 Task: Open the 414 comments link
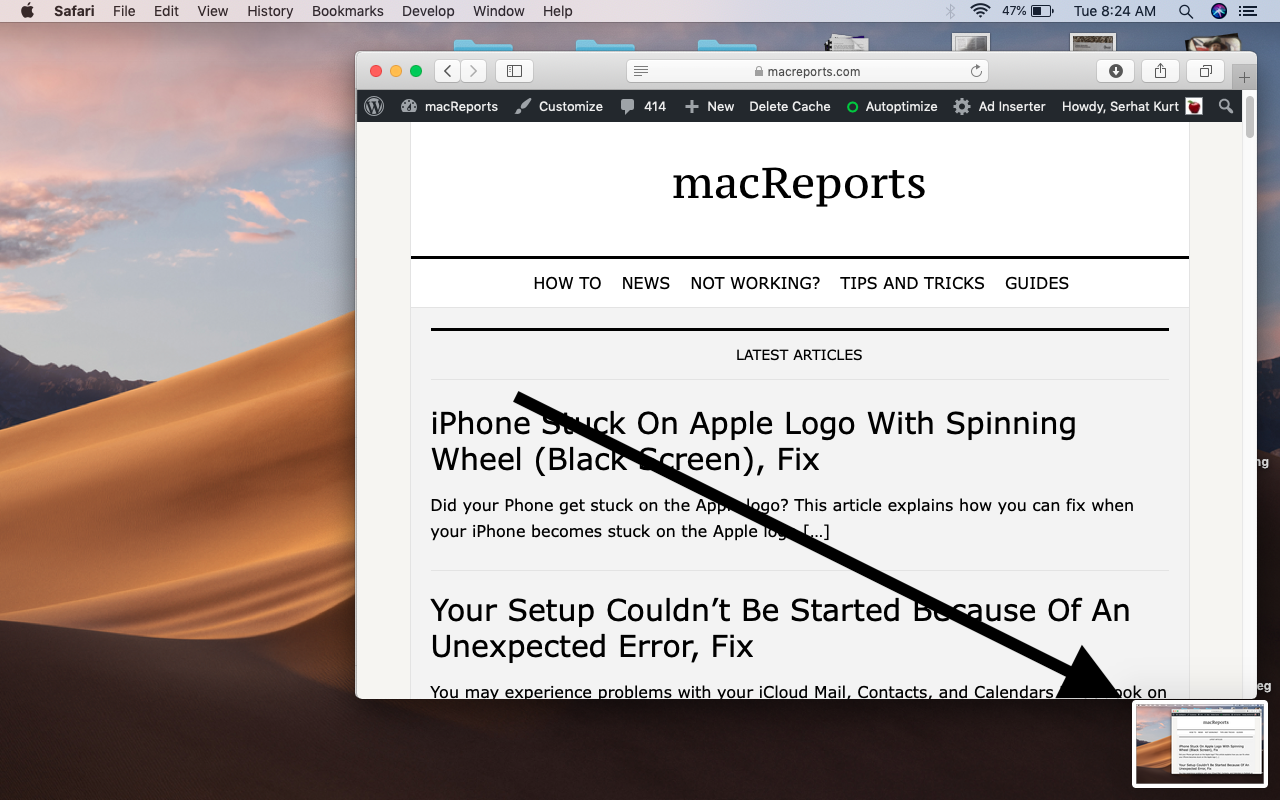[x=643, y=106]
